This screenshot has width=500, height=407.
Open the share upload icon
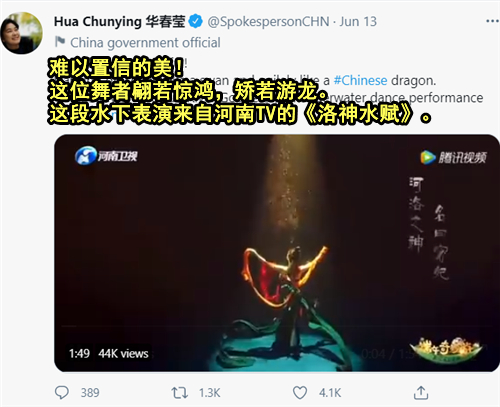point(421,392)
